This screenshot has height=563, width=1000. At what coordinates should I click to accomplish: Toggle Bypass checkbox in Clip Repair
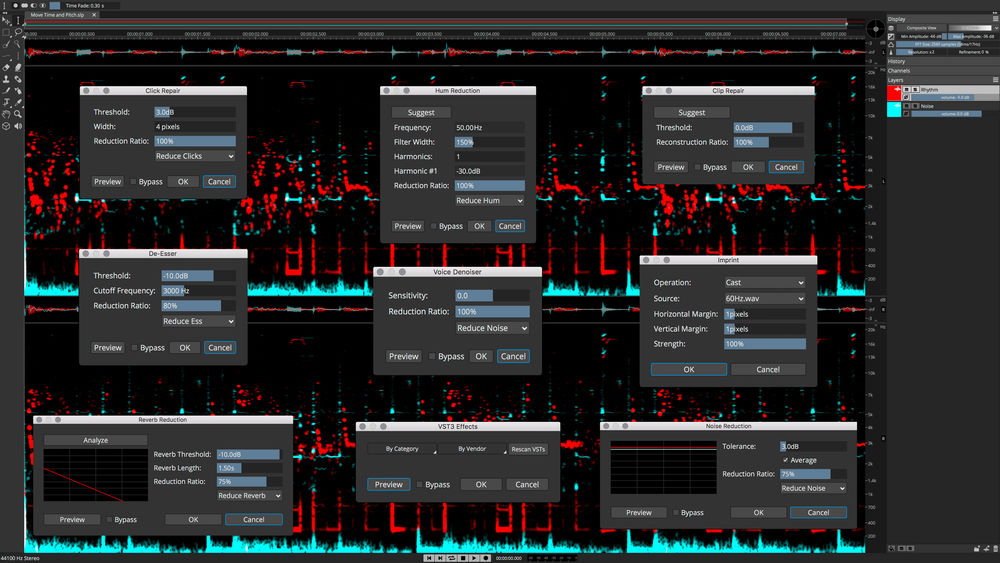coord(697,167)
